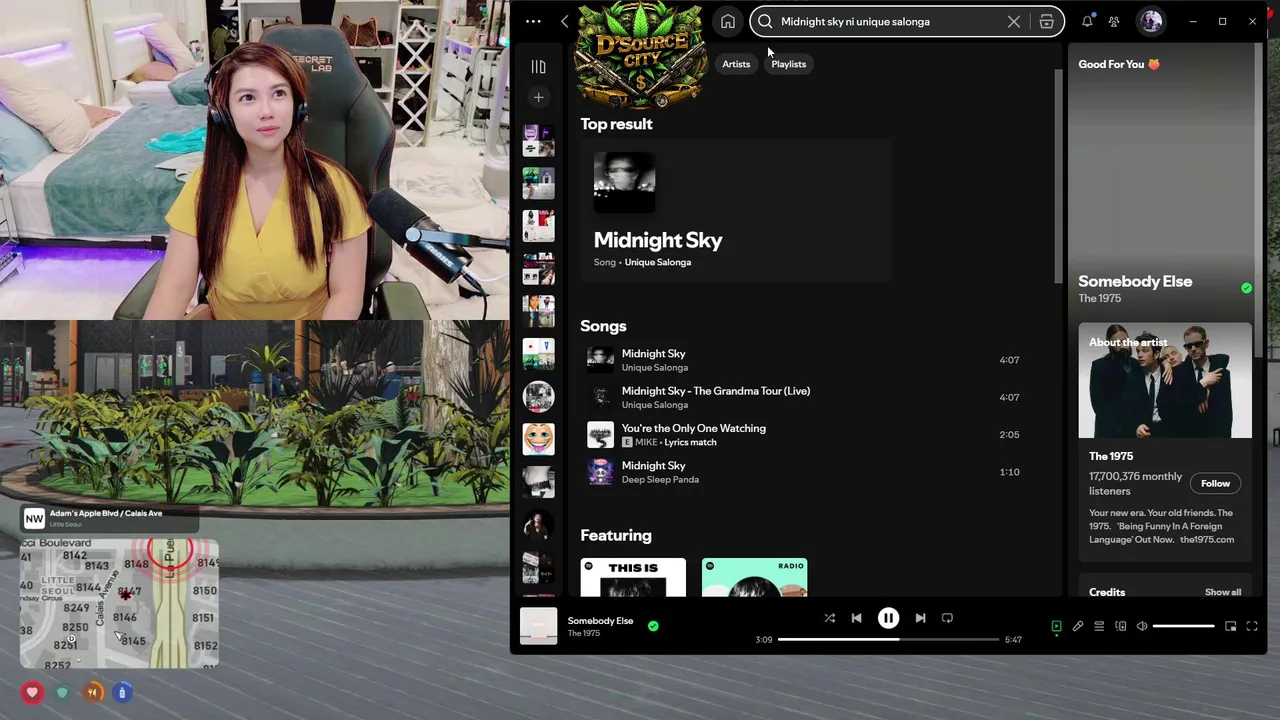The height and width of the screenshot is (720, 1280).
Task: Toggle repeat in the player bar
Action: [x=947, y=618]
